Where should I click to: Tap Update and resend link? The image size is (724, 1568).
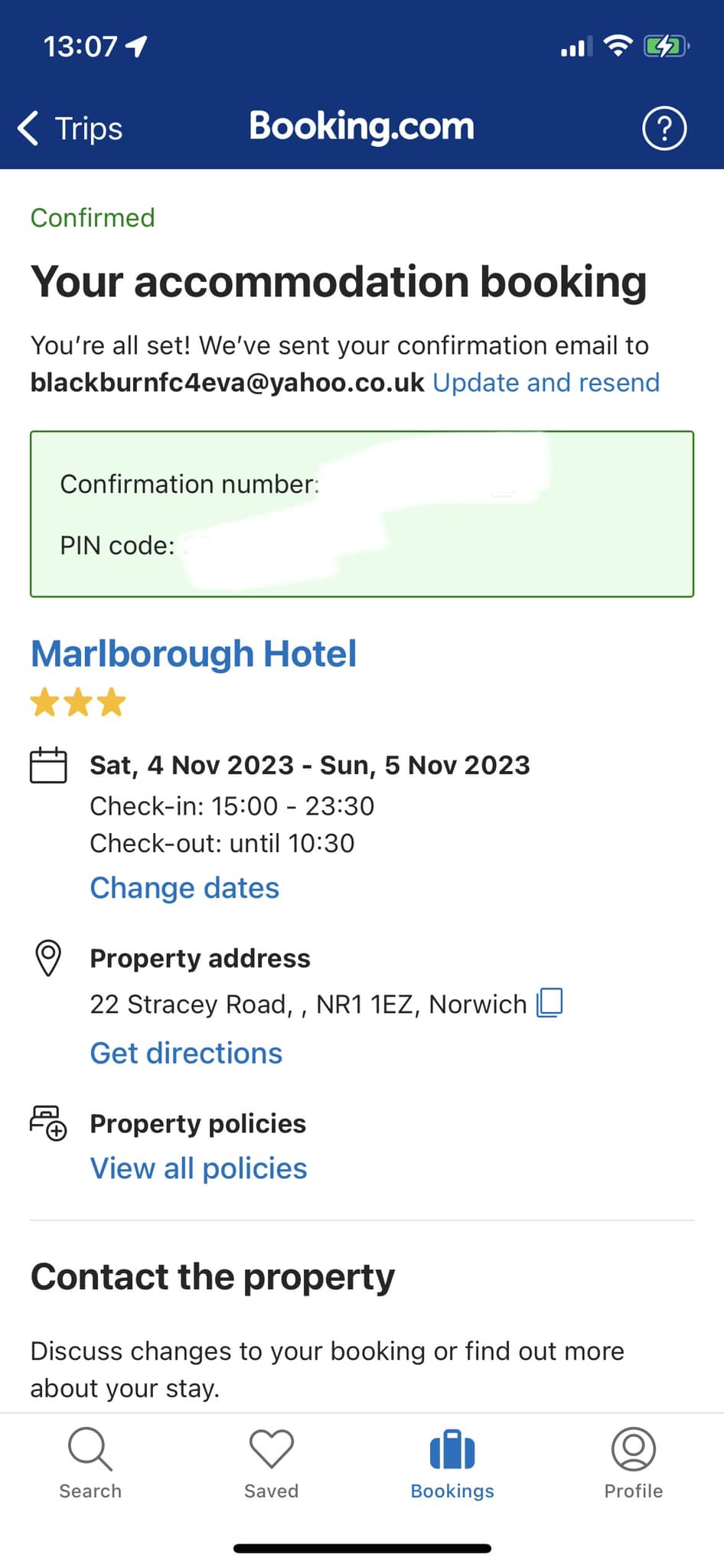coord(546,382)
